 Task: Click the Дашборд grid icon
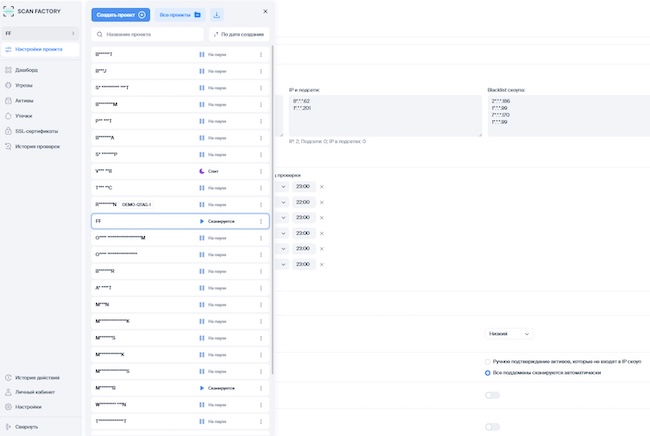tap(8, 70)
